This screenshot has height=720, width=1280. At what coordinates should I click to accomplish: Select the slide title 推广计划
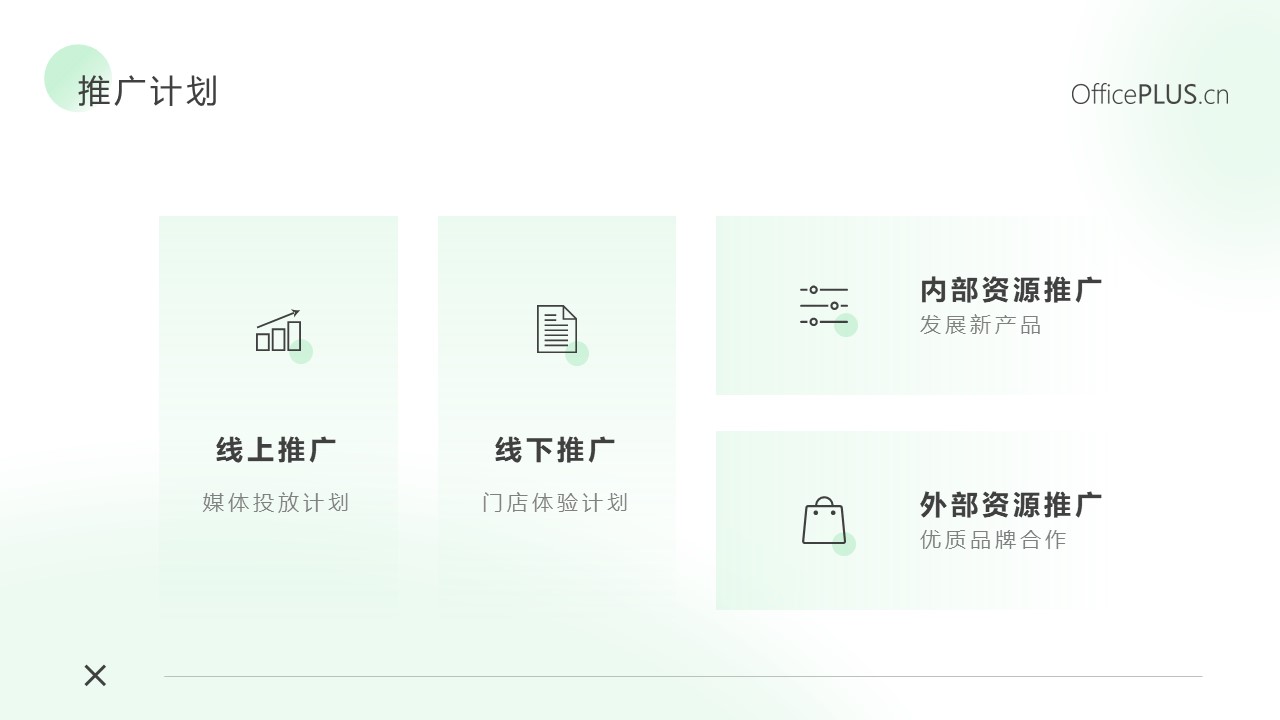pyautogui.click(x=148, y=91)
